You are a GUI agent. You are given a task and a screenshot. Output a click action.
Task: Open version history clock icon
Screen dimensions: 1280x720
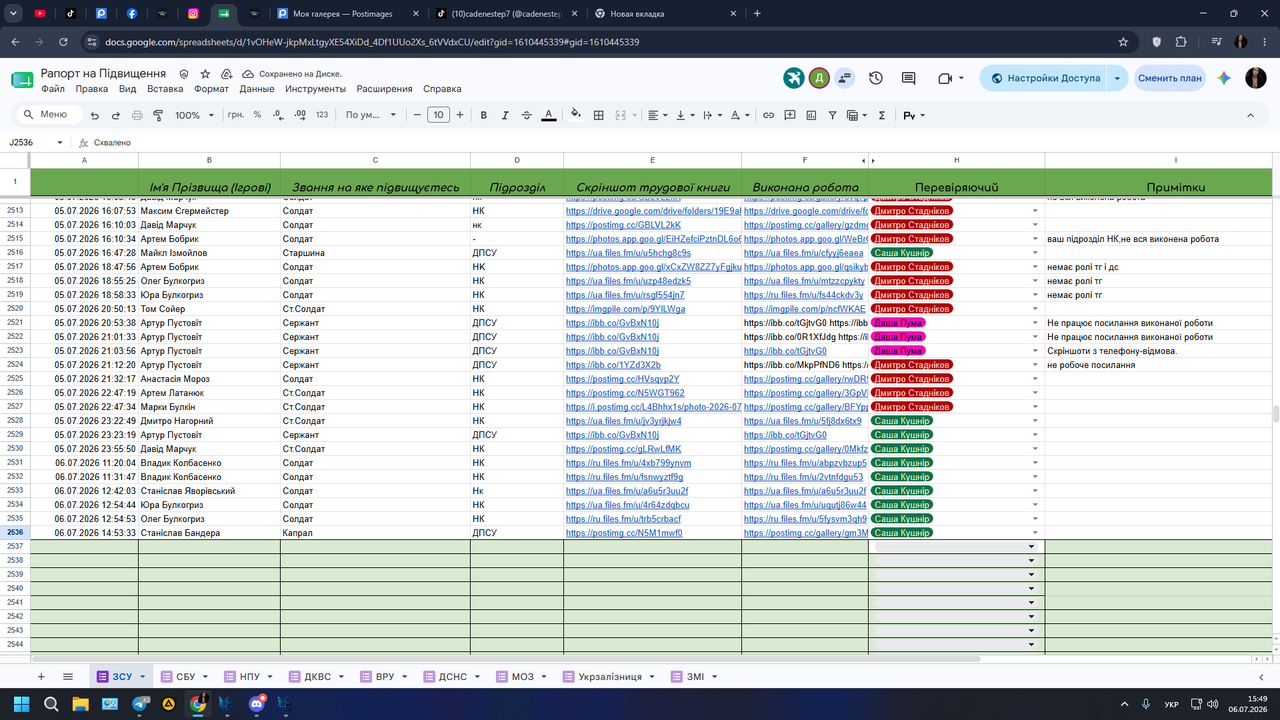(876, 78)
